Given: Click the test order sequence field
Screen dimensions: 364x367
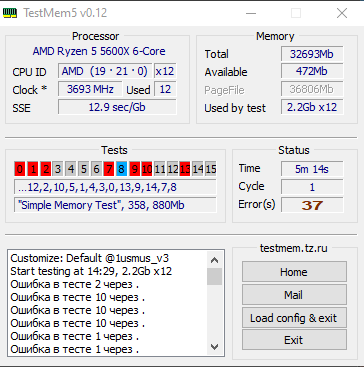Looking at the screenshot, I should [x=115, y=187].
